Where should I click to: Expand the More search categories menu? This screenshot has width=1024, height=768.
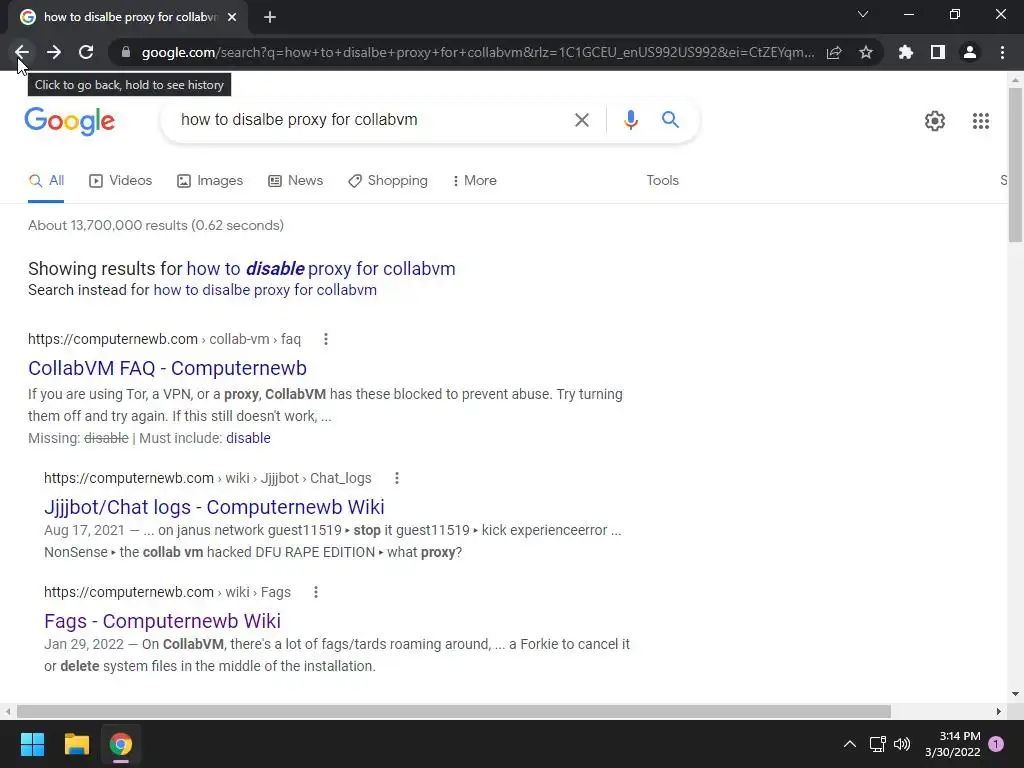tap(474, 181)
